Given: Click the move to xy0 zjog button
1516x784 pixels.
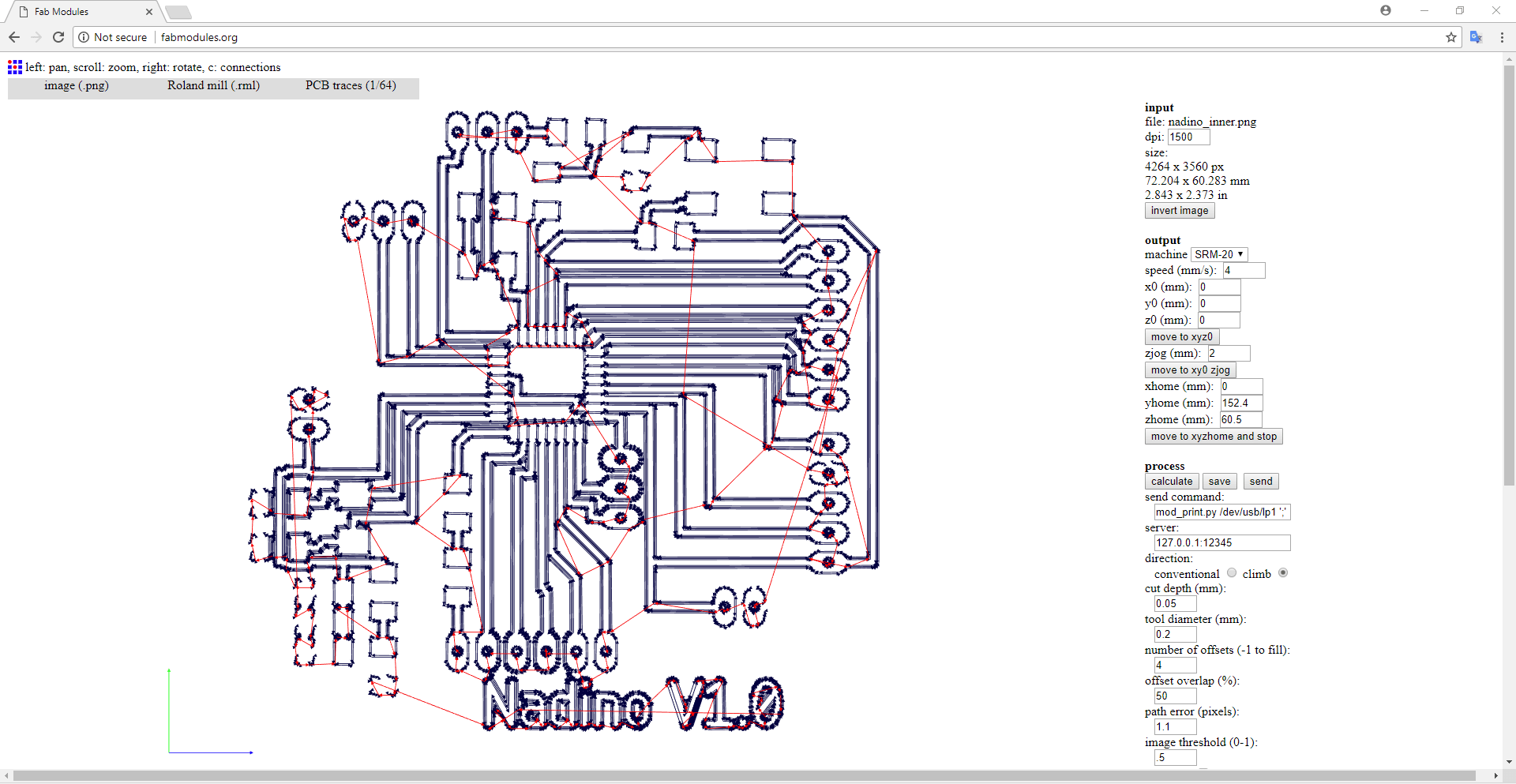Looking at the screenshot, I should (1190, 370).
